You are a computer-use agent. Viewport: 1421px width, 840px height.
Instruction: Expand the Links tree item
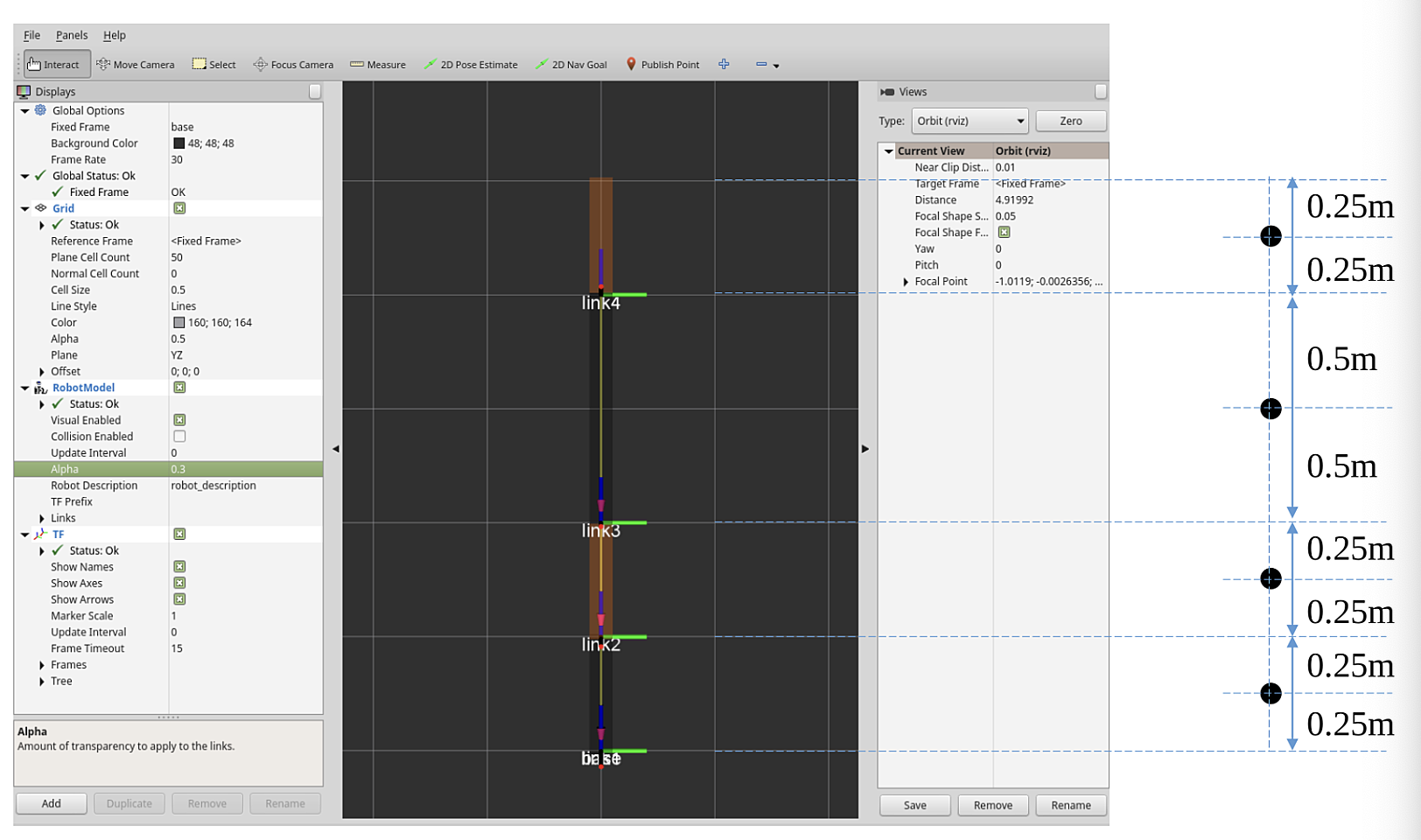click(x=42, y=519)
